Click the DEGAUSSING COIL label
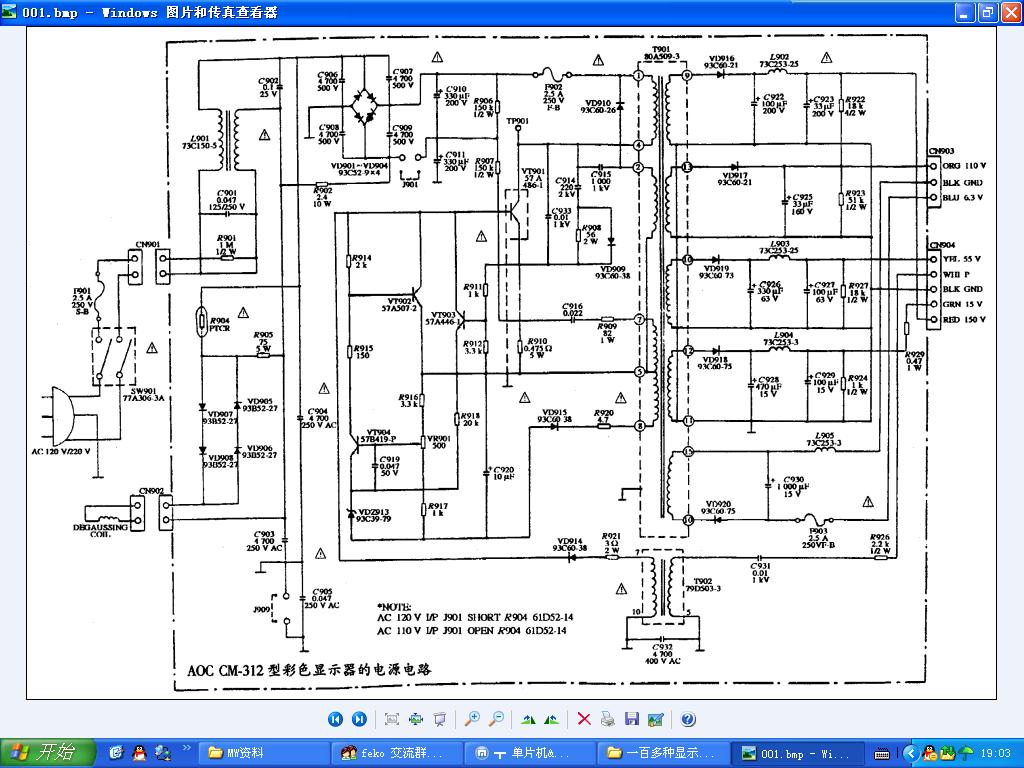1024x768 pixels. tap(100, 530)
